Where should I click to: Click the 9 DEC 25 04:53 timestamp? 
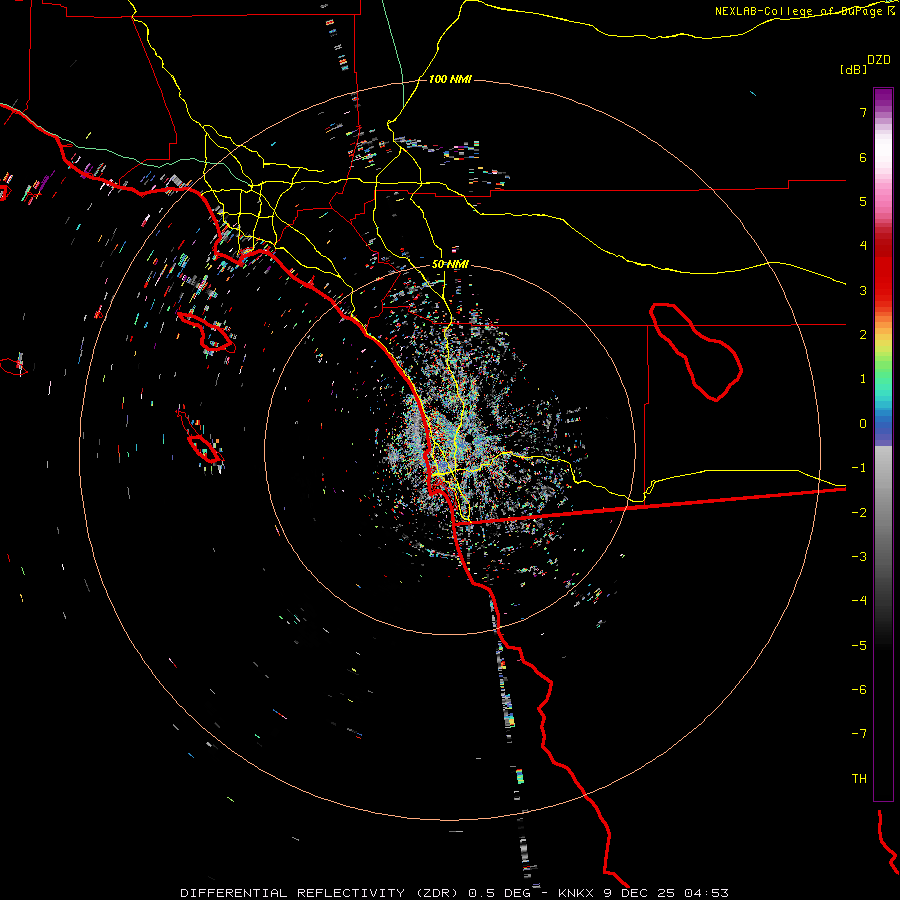tap(666, 893)
